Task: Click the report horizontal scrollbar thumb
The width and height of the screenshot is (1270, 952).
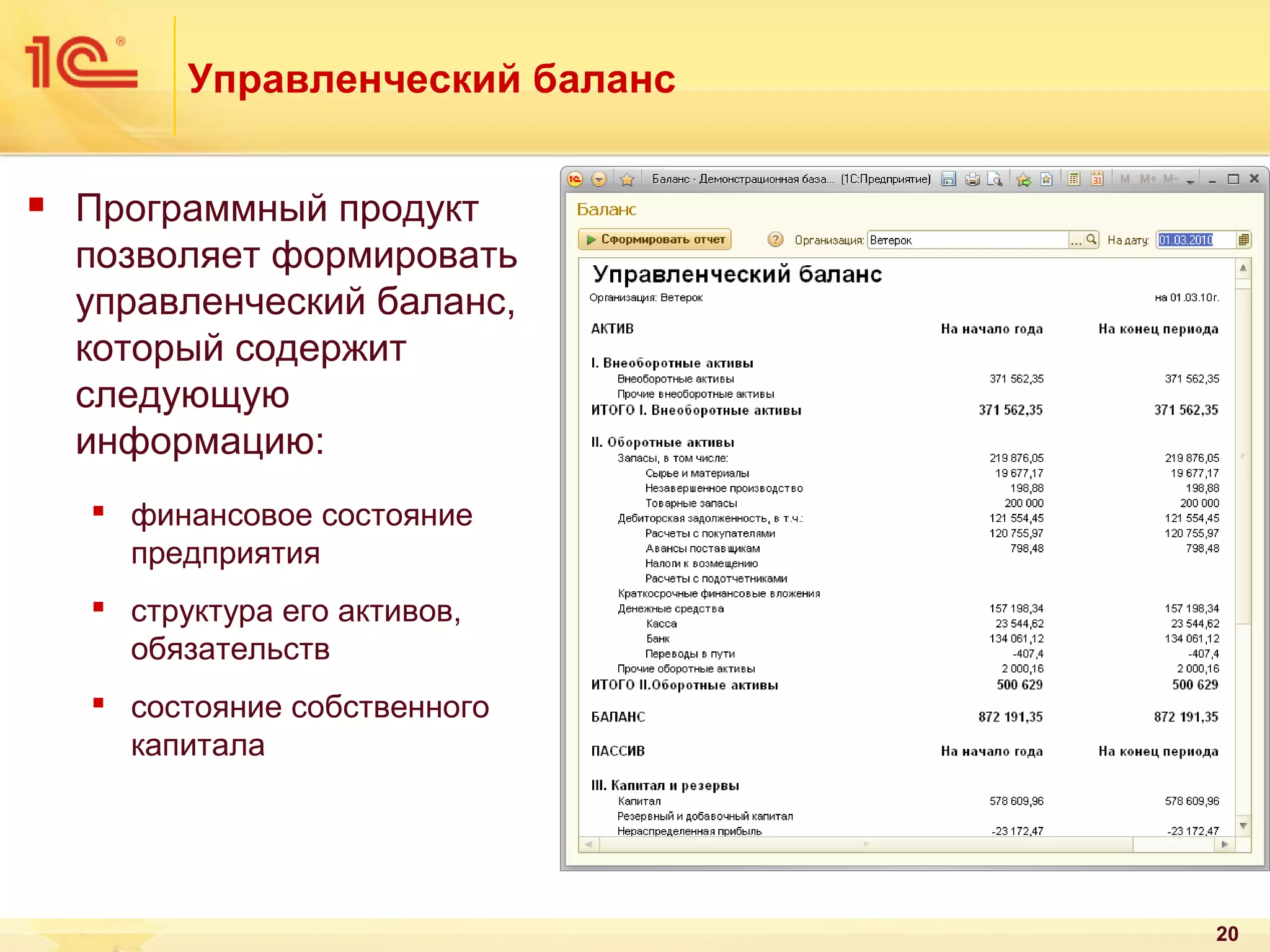Action: (x=866, y=844)
